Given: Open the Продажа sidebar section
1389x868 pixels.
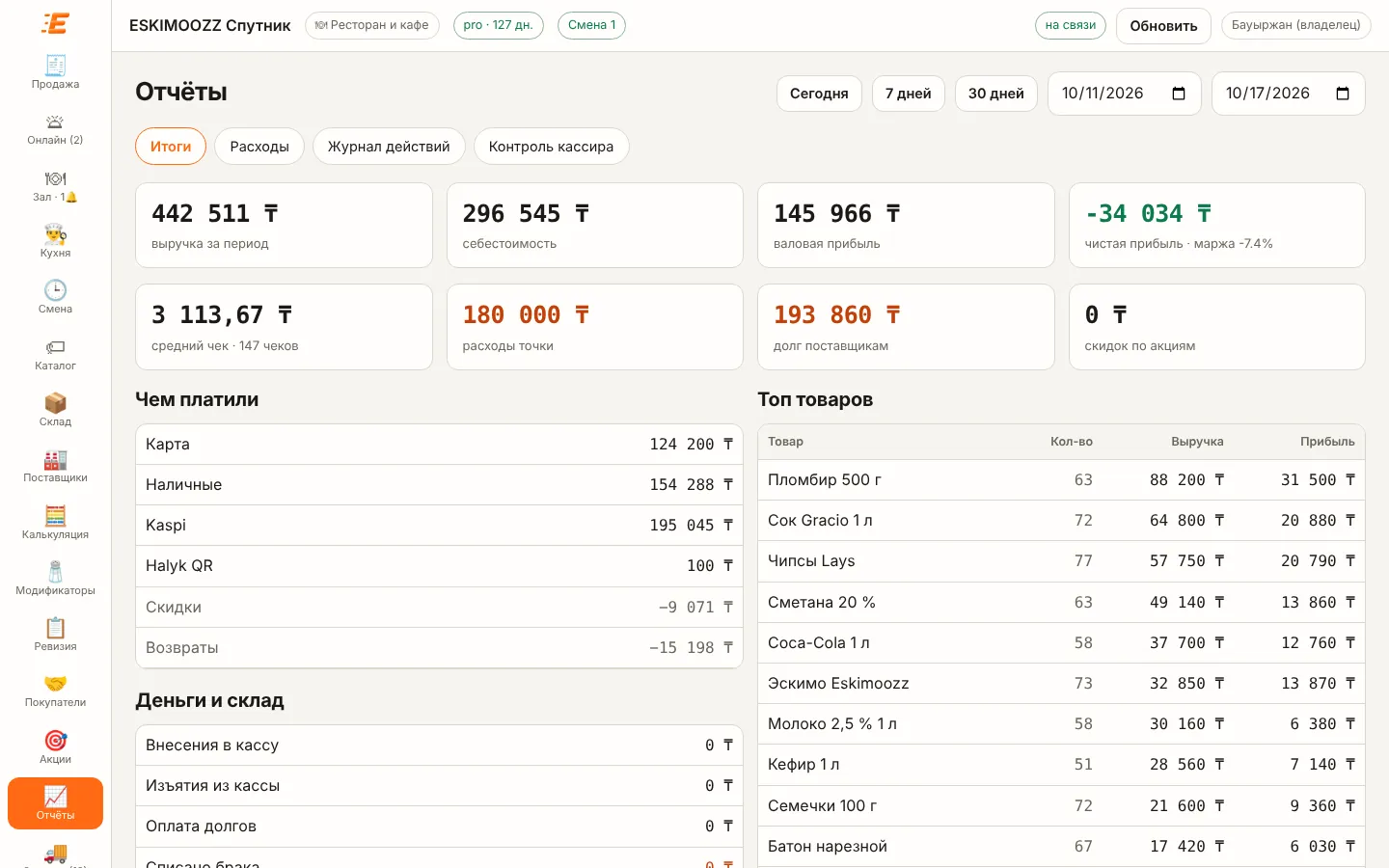Looking at the screenshot, I should pyautogui.click(x=55, y=72).
